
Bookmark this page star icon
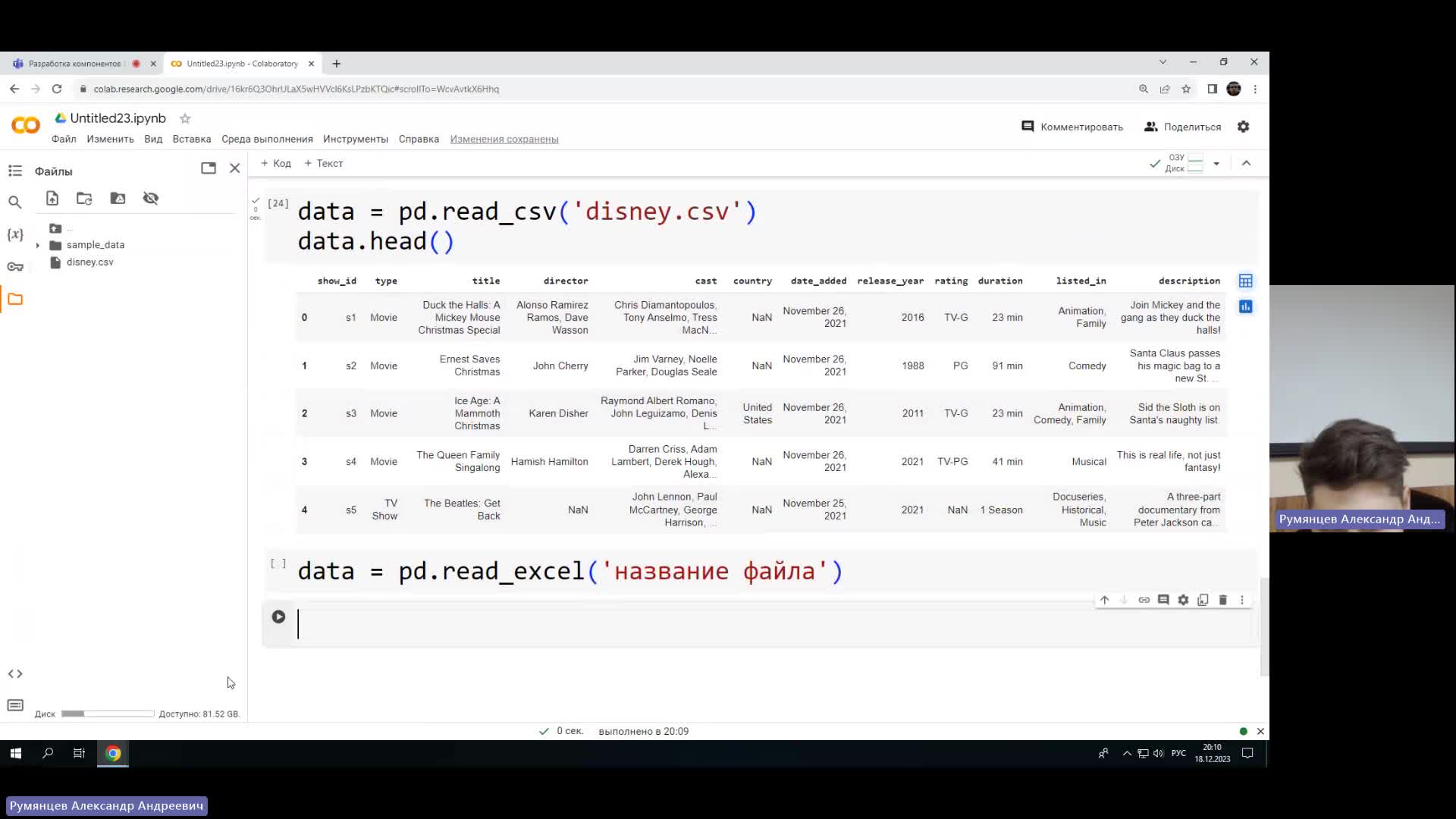[1187, 89]
